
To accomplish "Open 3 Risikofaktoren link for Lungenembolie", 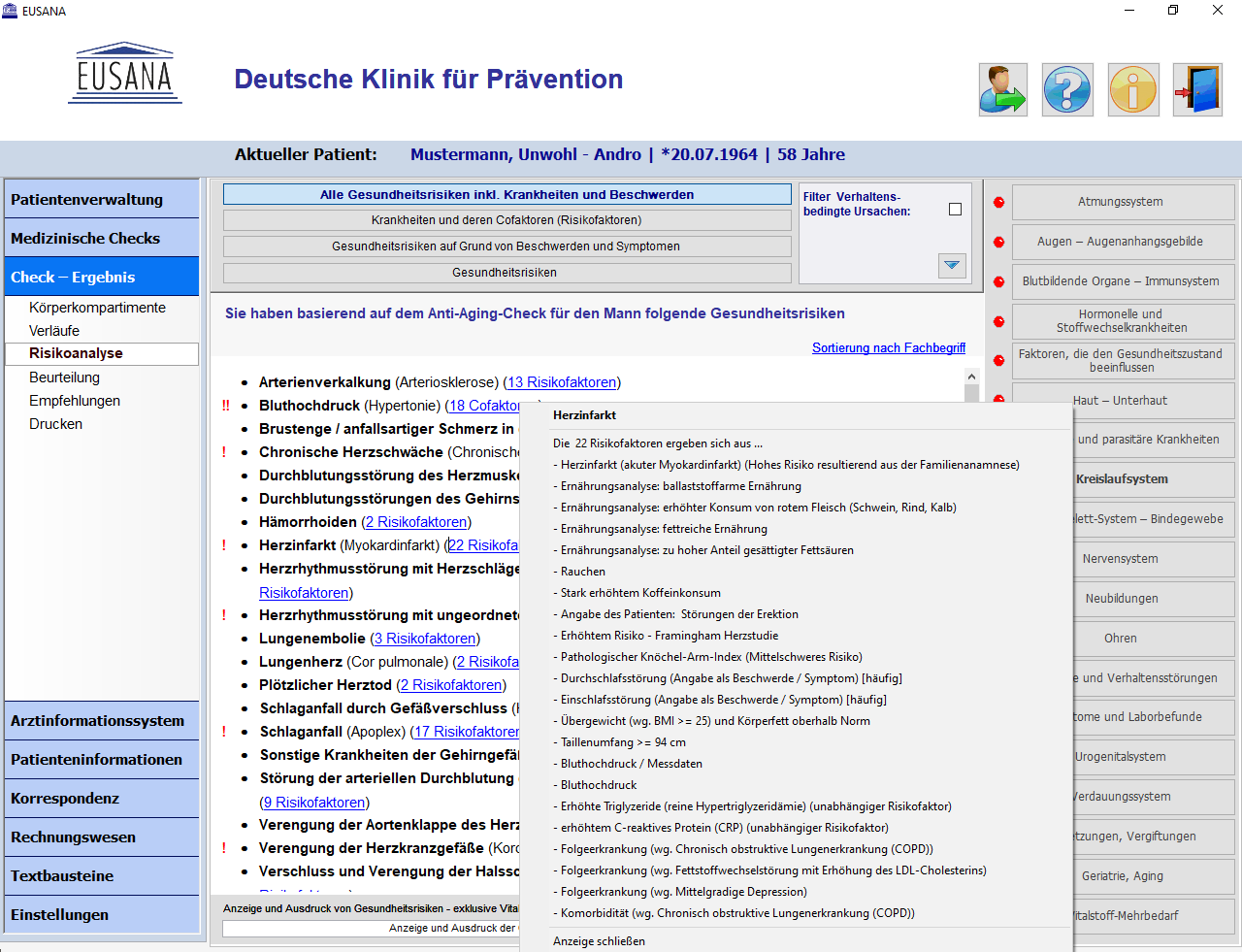I will 425,639.
